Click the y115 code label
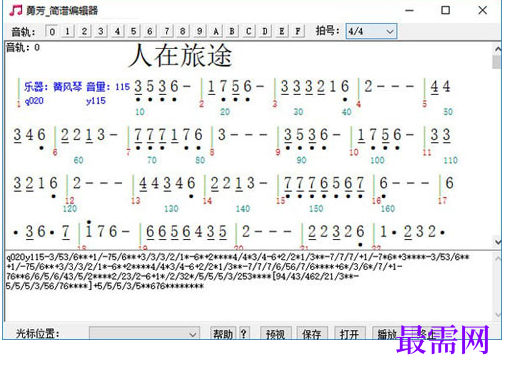This screenshot has width=508, height=371. pos(96,100)
